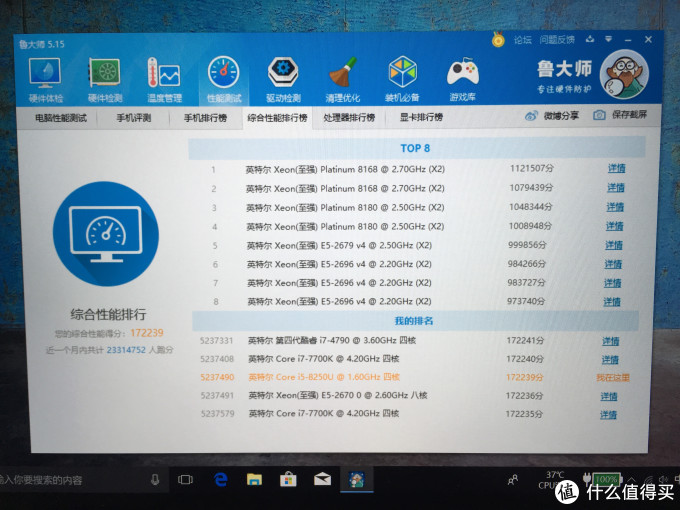Launch Microsoft Edge from taskbar

point(221,479)
